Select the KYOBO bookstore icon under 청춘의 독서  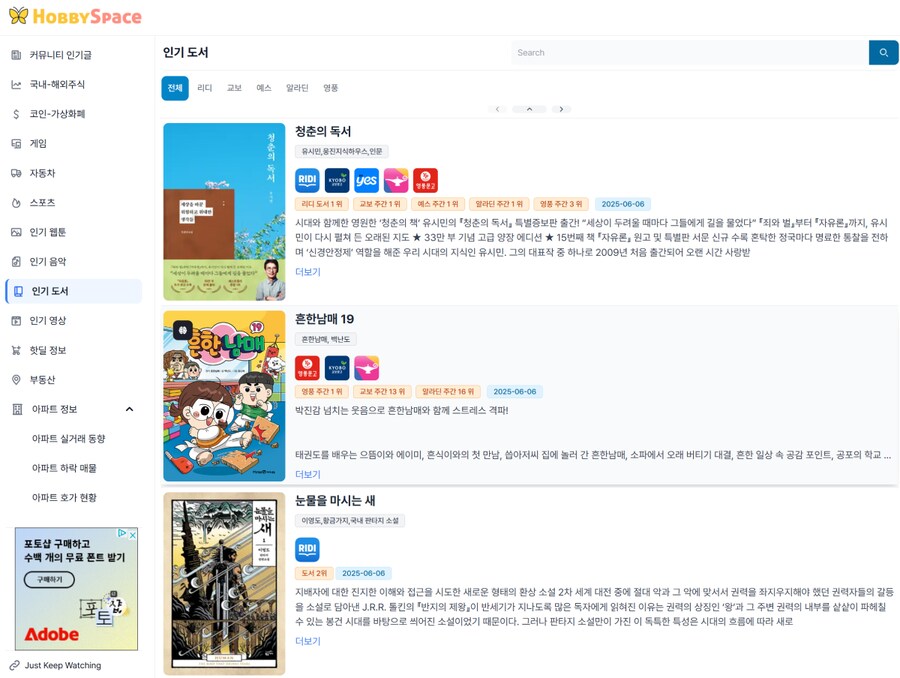click(x=336, y=179)
